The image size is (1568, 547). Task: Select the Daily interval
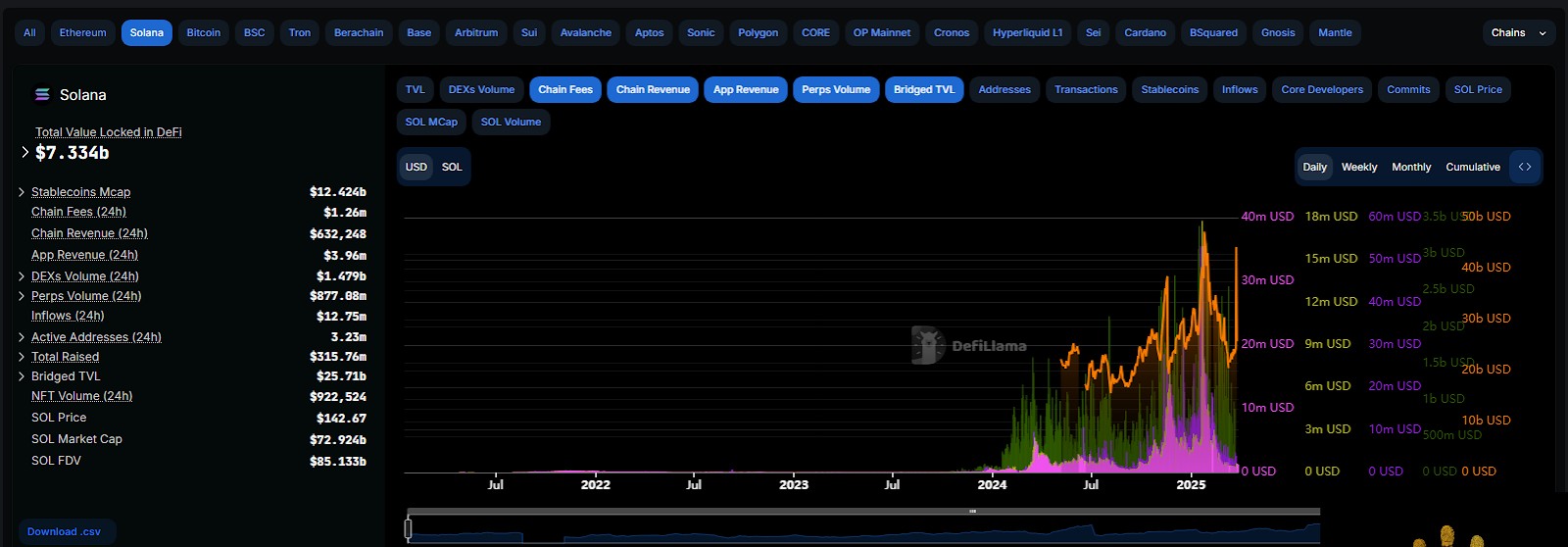pos(1314,167)
